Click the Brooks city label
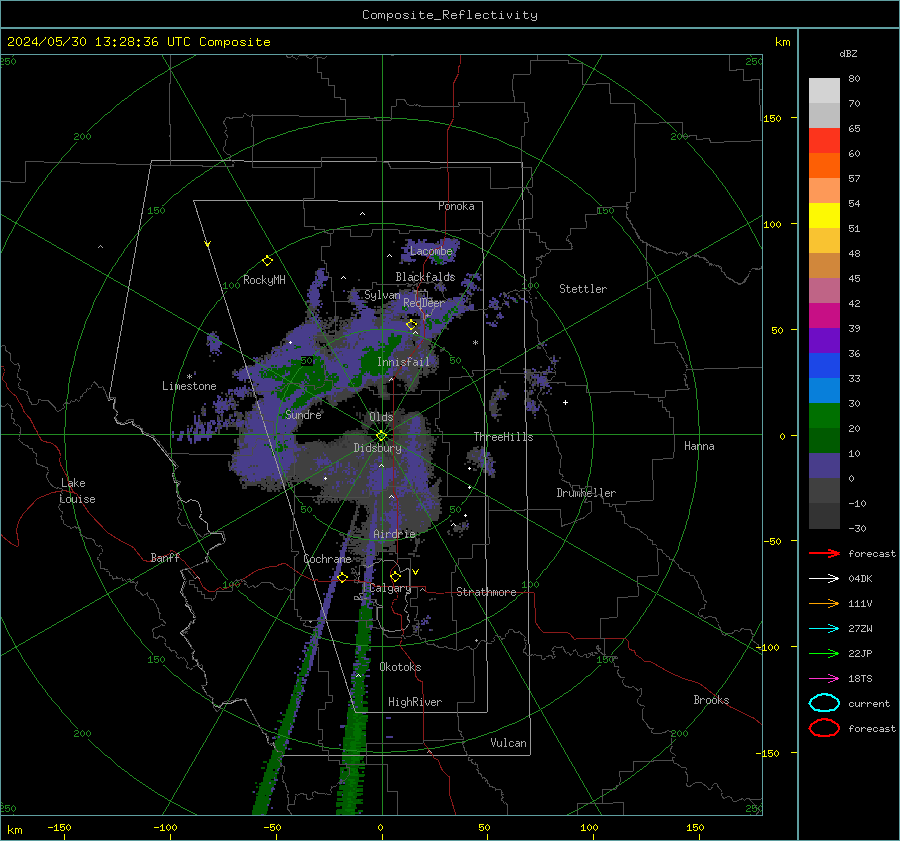Viewport: 900px width, 841px height. coord(711,700)
